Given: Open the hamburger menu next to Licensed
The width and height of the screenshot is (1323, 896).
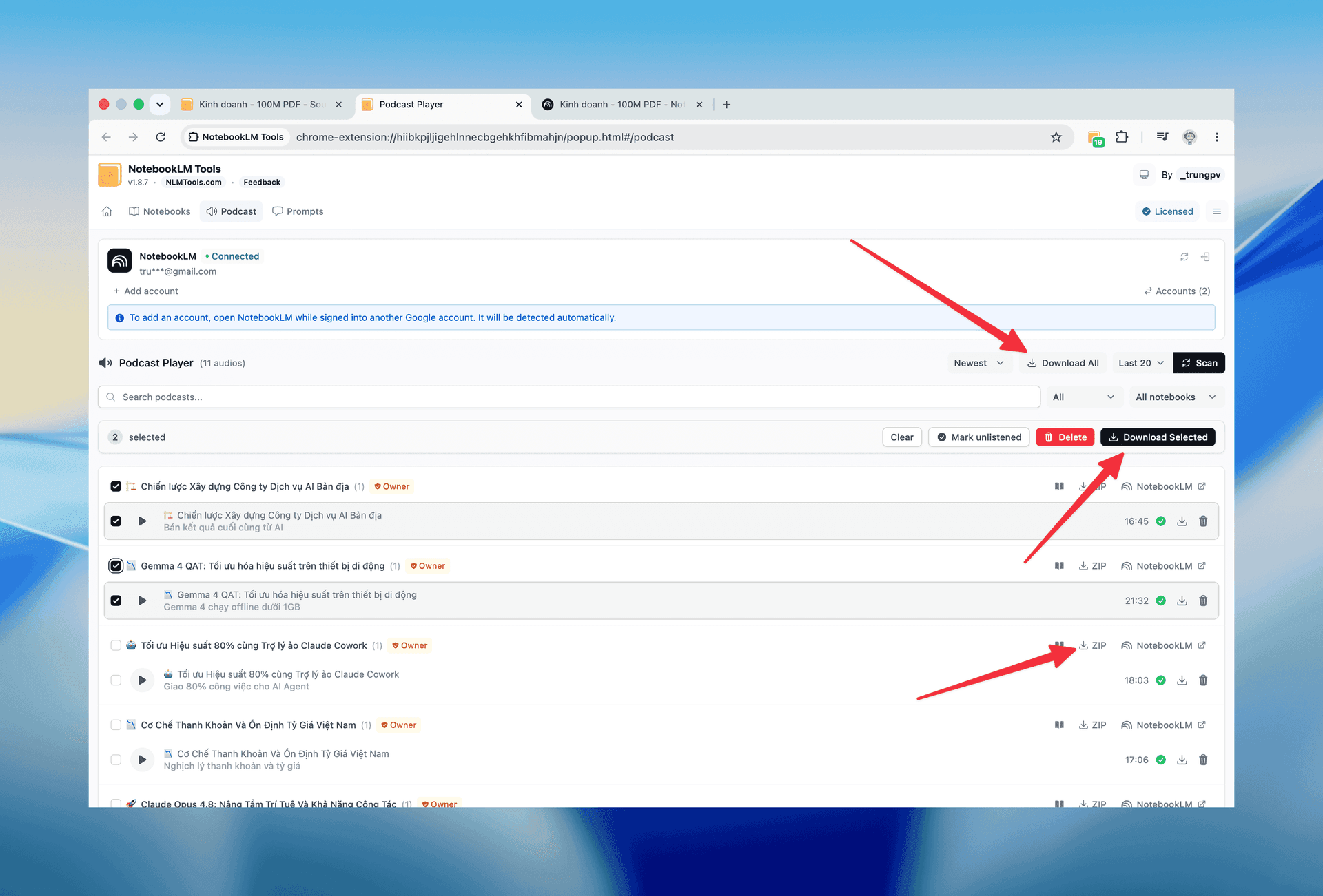Looking at the screenshot, I should pyautogui.click(x=1217, y=211).
